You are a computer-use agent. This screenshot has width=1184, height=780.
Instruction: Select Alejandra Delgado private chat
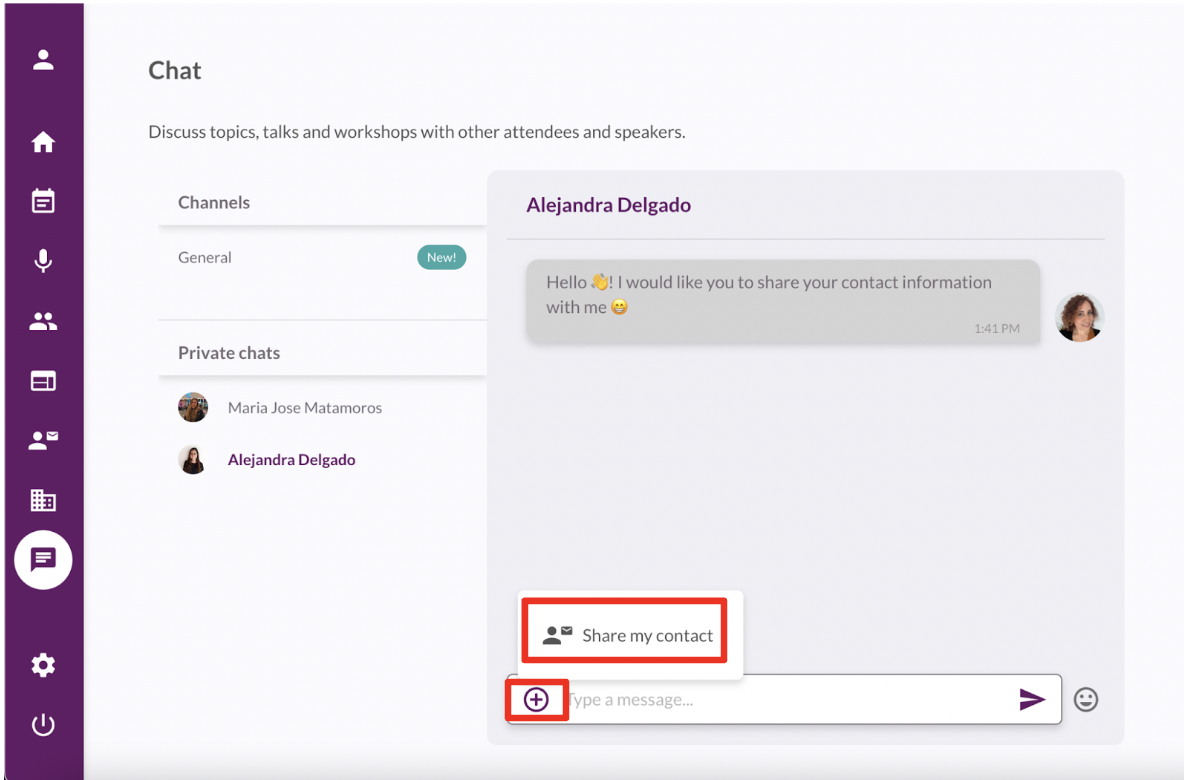(291, 460)
